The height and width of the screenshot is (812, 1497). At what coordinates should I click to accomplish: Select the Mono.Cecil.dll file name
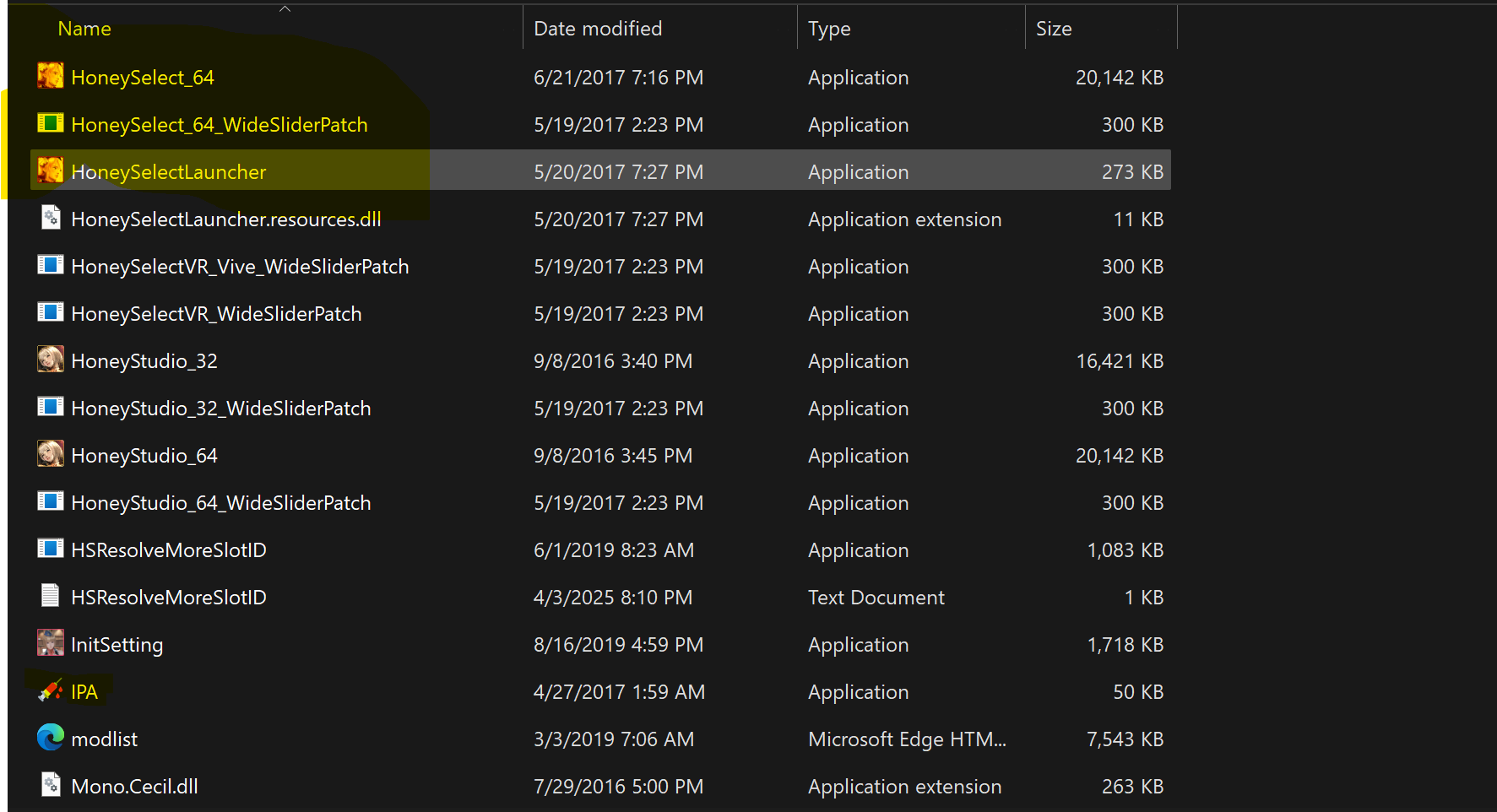134,787
